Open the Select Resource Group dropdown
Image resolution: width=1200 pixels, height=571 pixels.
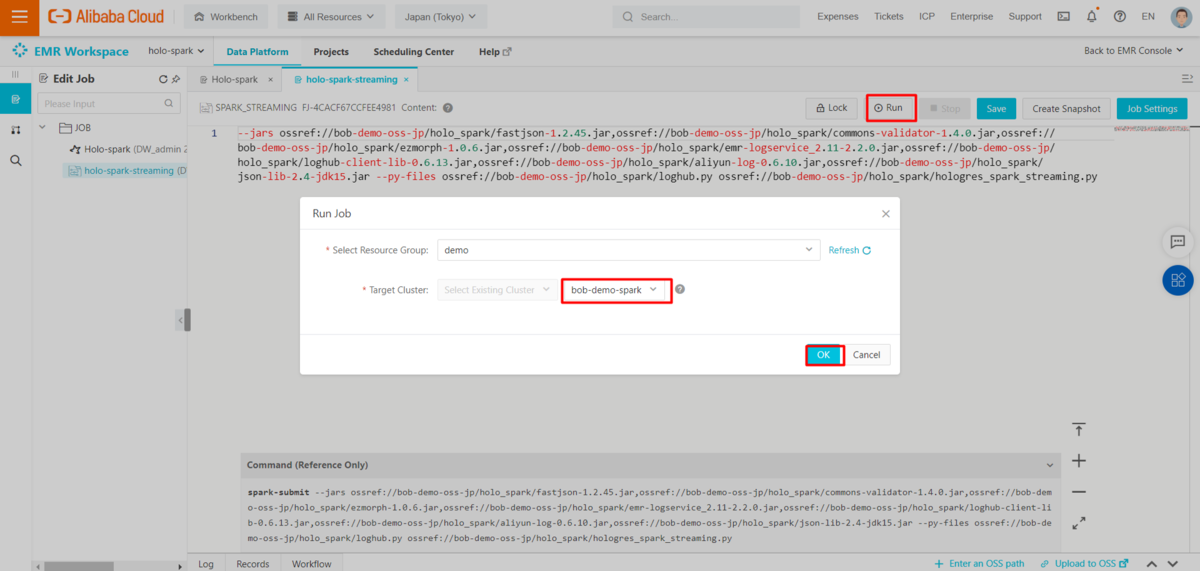[628, 250]
